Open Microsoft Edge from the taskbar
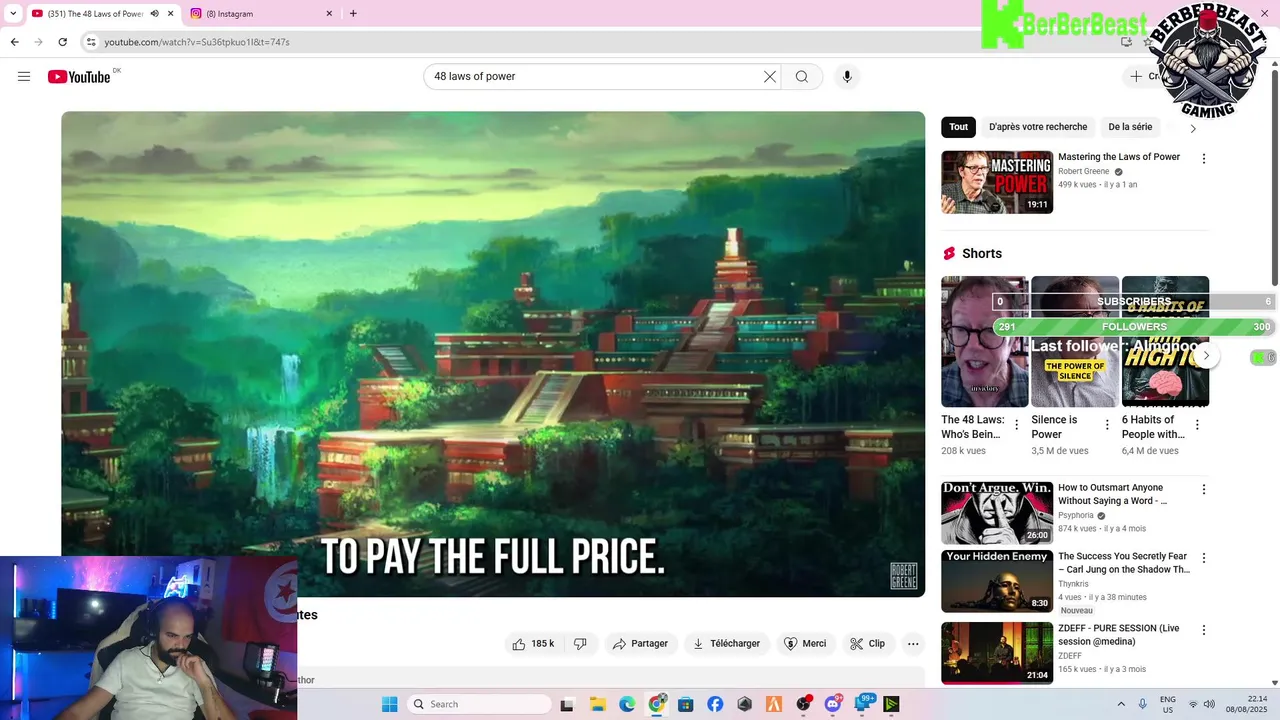This screenshot has height=720, width=1280. (627, 704)
